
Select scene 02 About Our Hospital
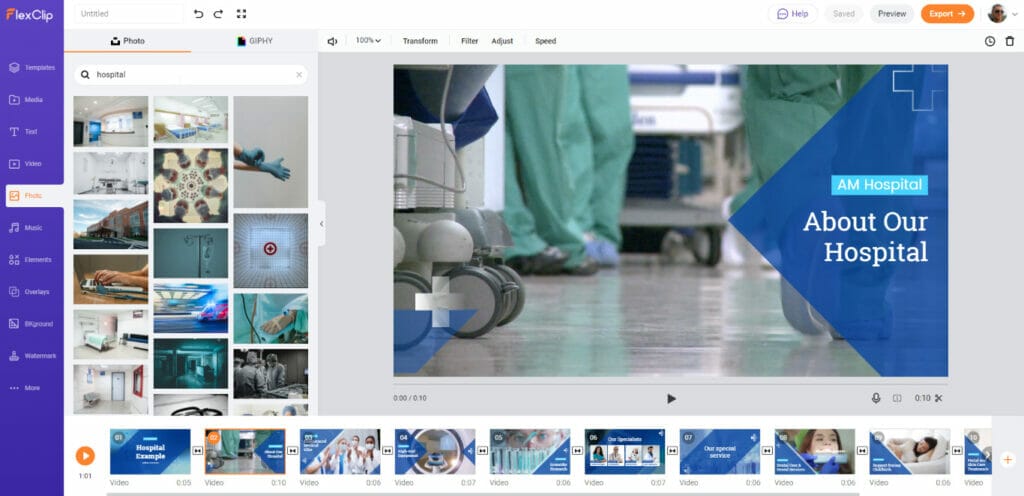tap(245, 452)
